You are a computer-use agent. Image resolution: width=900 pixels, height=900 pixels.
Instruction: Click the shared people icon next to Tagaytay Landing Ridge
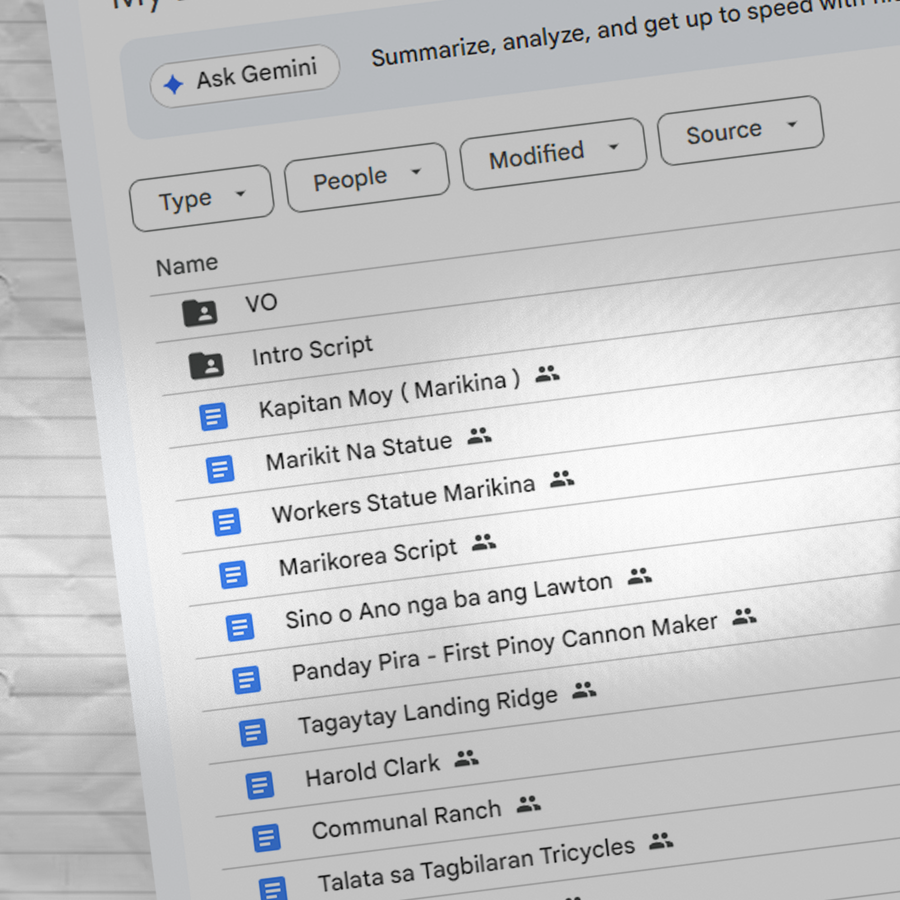coord(585,689)
